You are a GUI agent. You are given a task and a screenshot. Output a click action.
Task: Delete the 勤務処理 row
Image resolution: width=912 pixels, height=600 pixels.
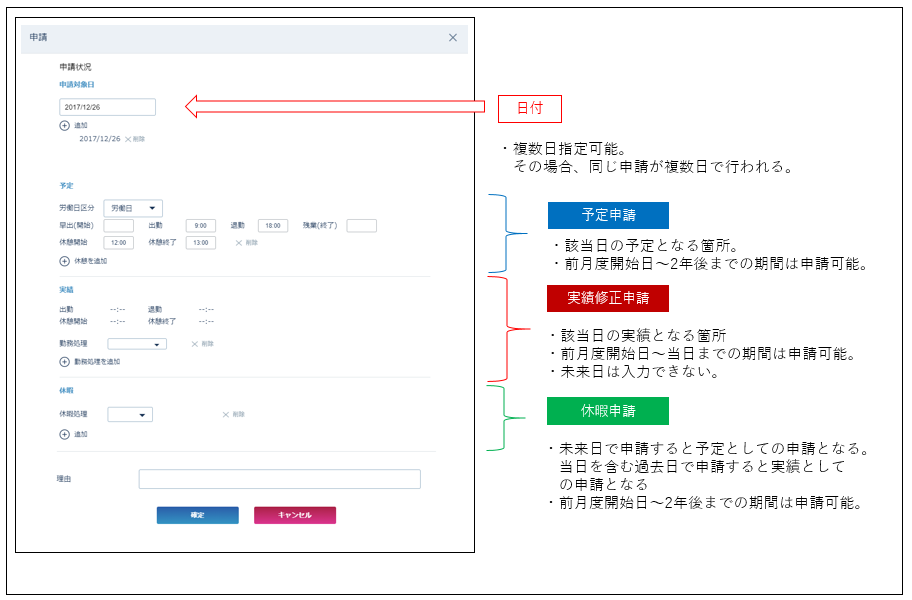click(202, 344)
